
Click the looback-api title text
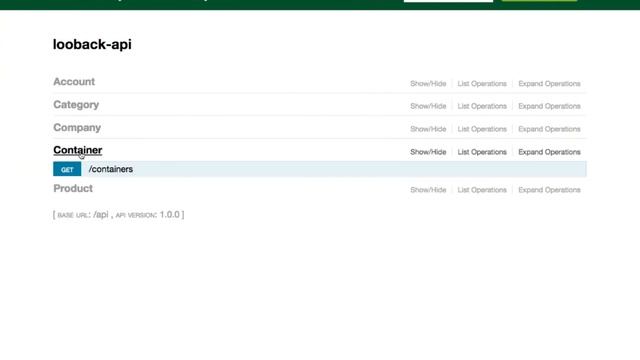92,44
